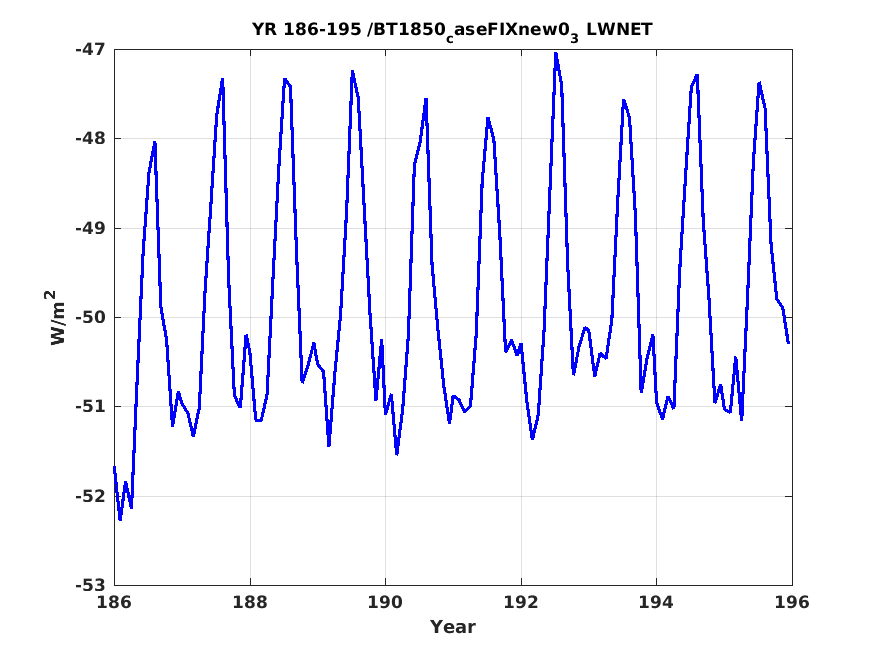Click the -52 y-axis tick label
The width and height of the screenshot is (875, 656).
click(90, 496)
